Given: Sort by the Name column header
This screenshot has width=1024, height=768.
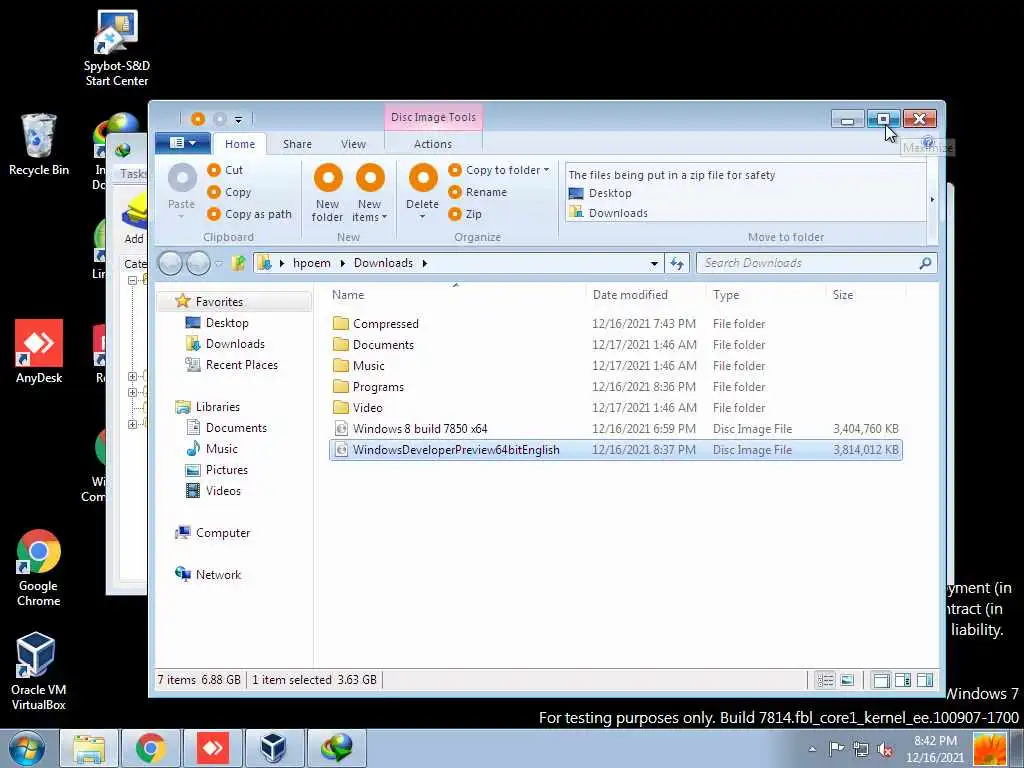Looking at the screenshot, I should click(x=456, y=295).
